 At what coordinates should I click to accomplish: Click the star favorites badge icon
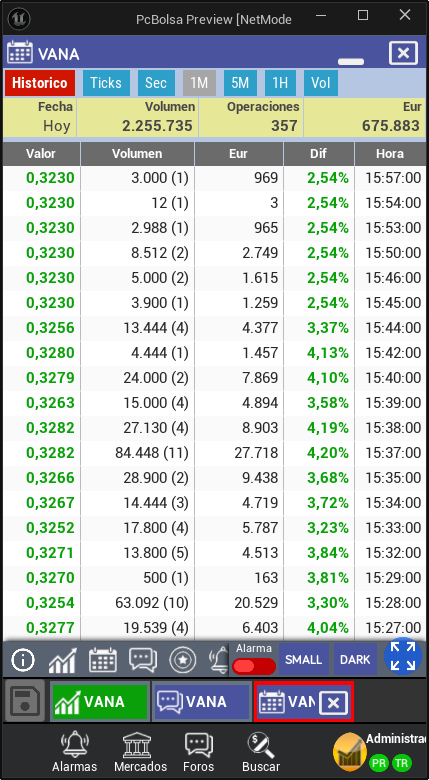tap(183, 660)
